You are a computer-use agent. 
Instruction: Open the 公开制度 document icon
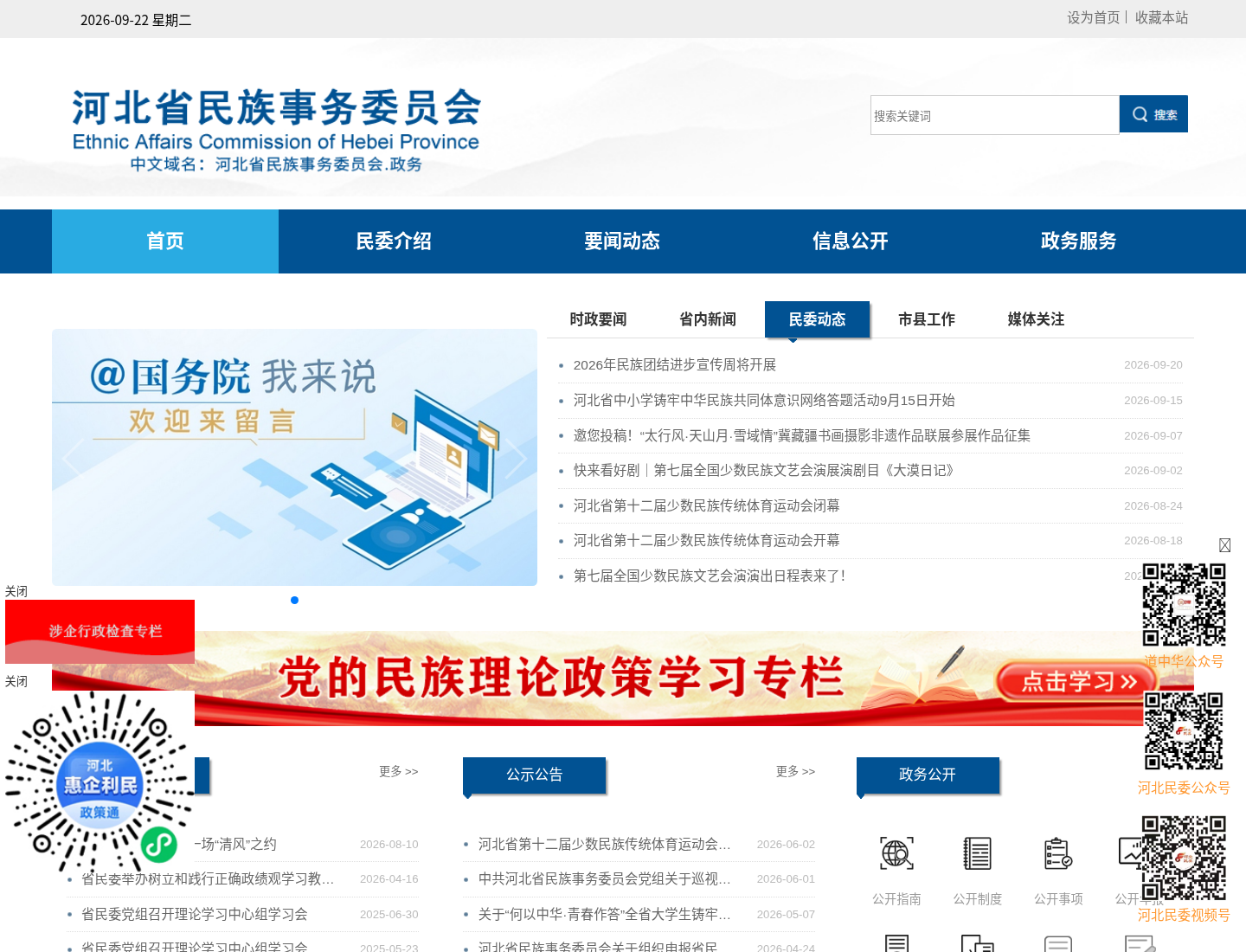977,853
